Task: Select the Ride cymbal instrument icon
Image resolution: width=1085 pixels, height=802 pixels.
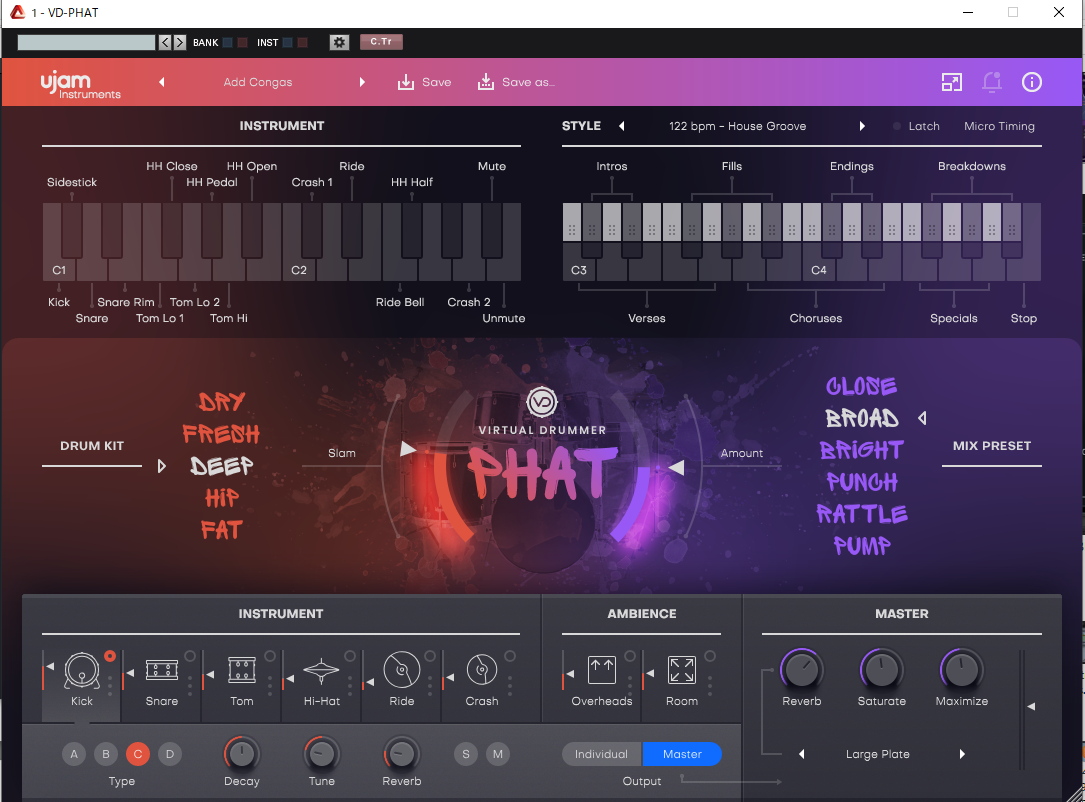Action: coord(401,671)
